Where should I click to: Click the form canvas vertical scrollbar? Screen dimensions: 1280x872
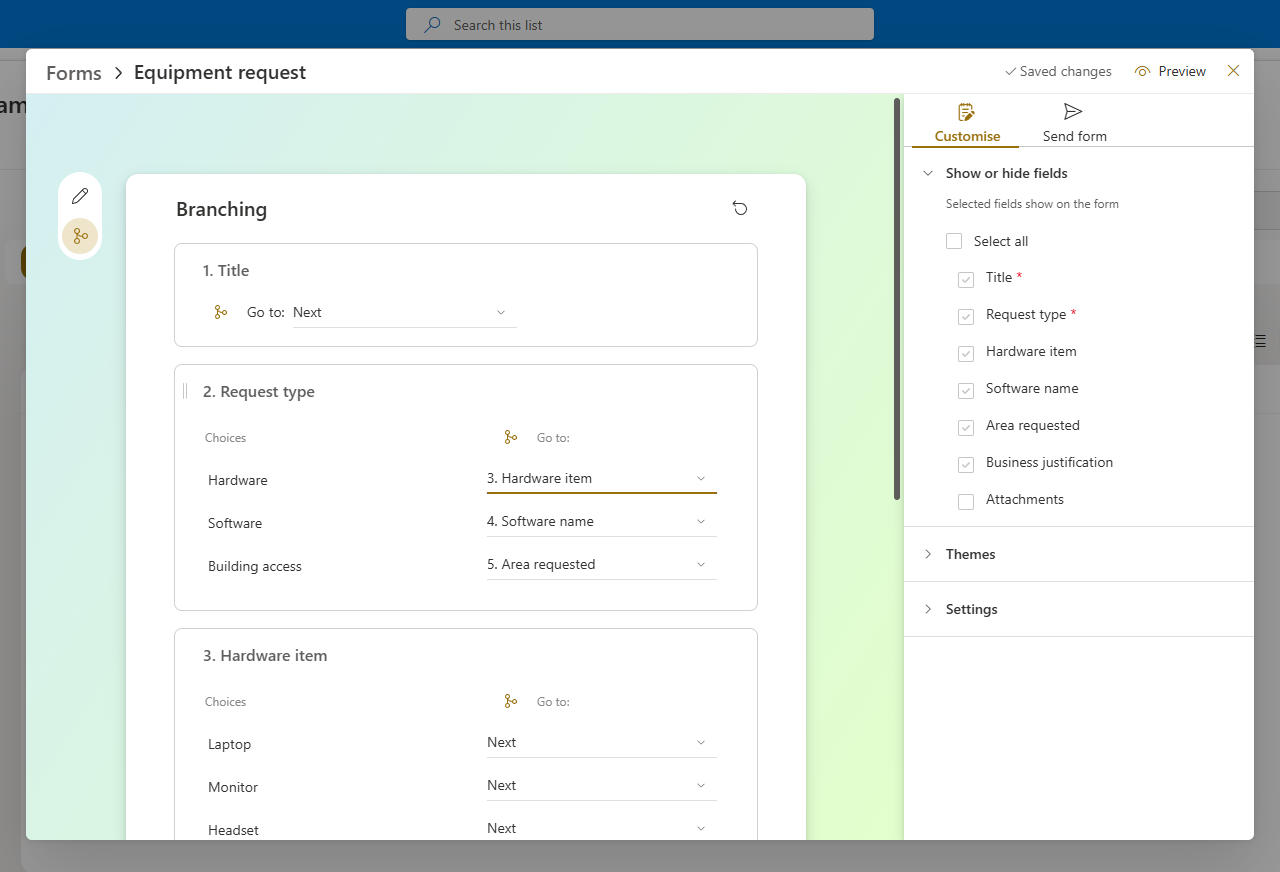click(897, 298)
